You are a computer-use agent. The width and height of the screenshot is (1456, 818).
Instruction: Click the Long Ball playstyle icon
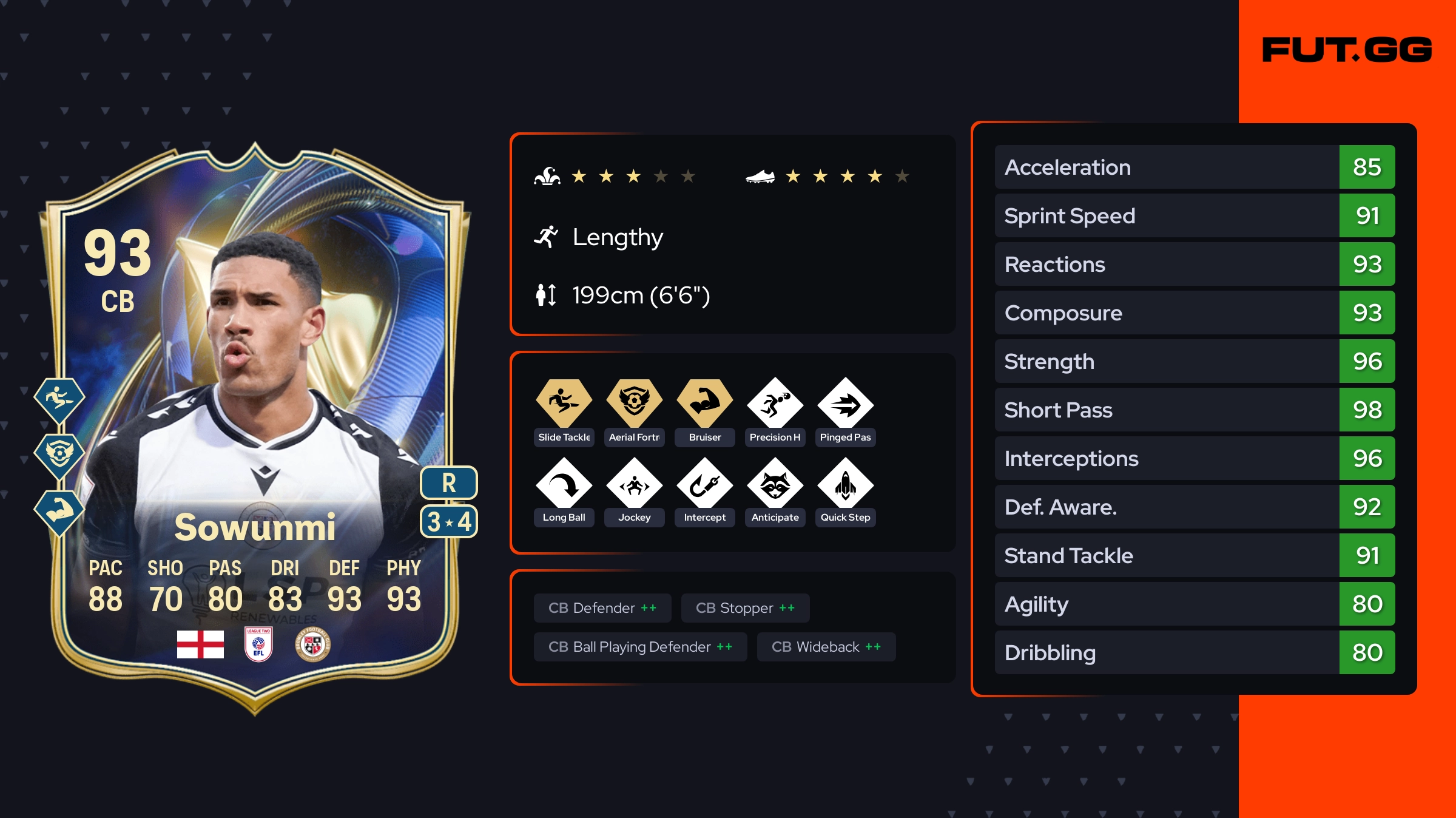tap(564, 483)
